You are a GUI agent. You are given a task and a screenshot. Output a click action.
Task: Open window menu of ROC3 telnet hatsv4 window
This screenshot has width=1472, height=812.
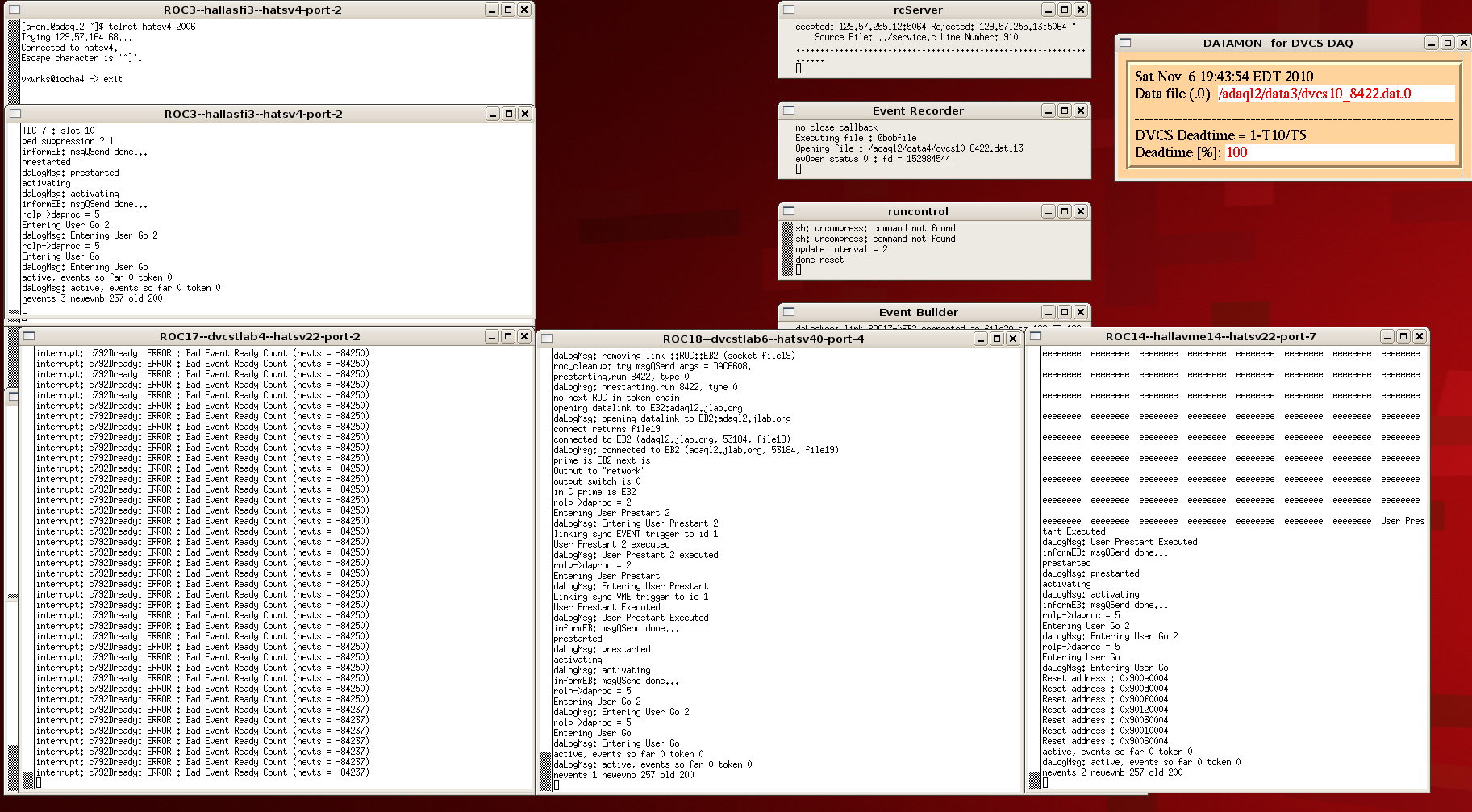(15, 10)
